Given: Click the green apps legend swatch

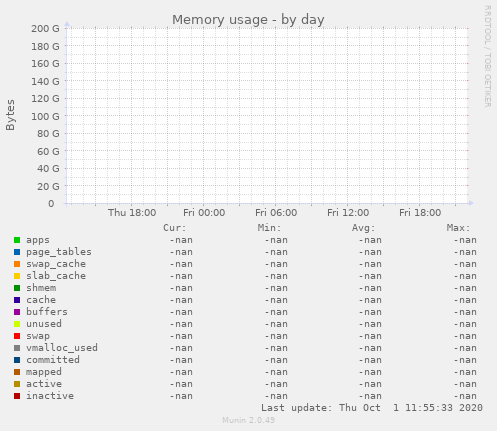Looking at the screenshot, I should (17, 240).
